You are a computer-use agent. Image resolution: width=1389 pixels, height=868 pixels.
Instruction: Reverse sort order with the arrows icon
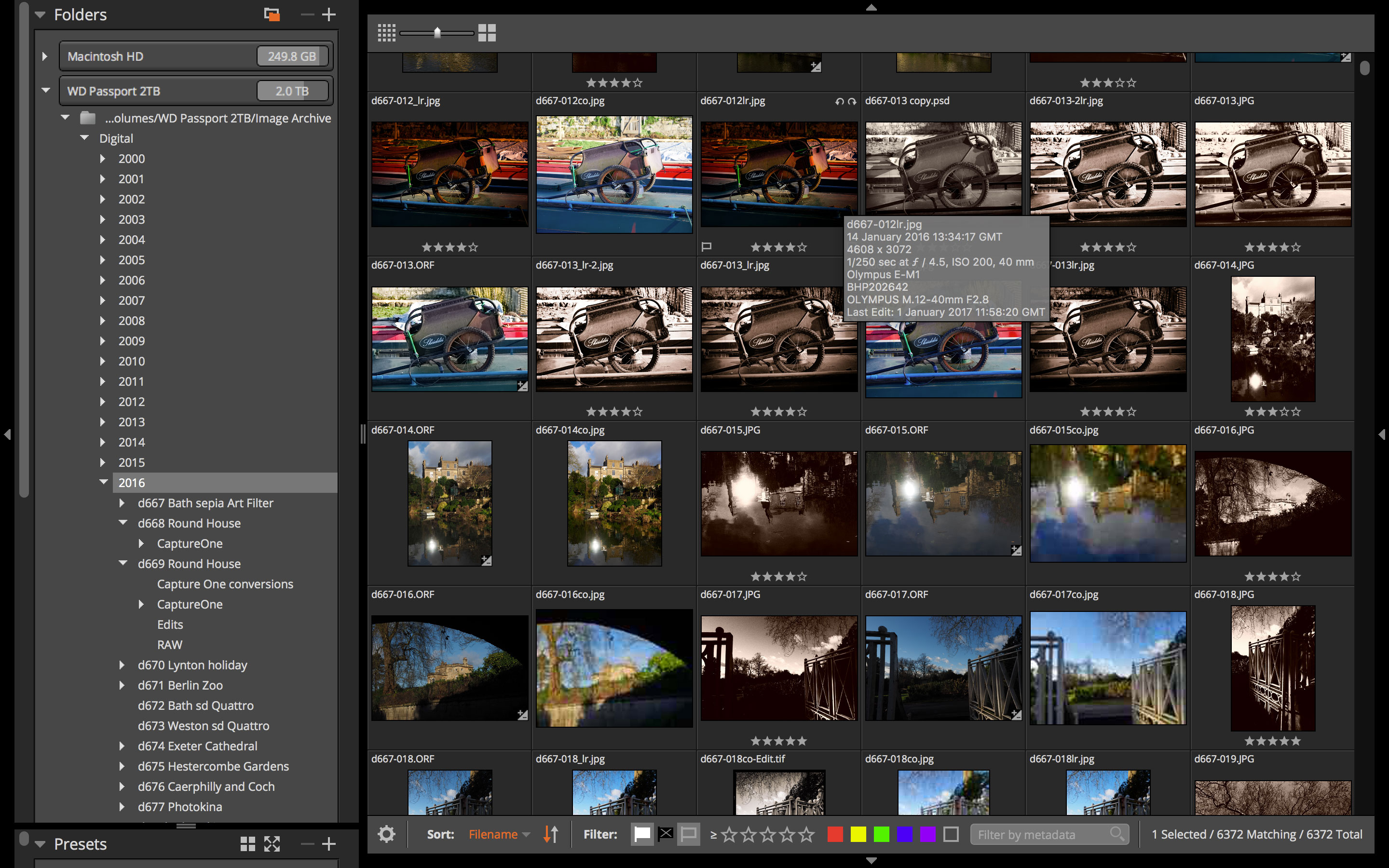pos(550,834)
